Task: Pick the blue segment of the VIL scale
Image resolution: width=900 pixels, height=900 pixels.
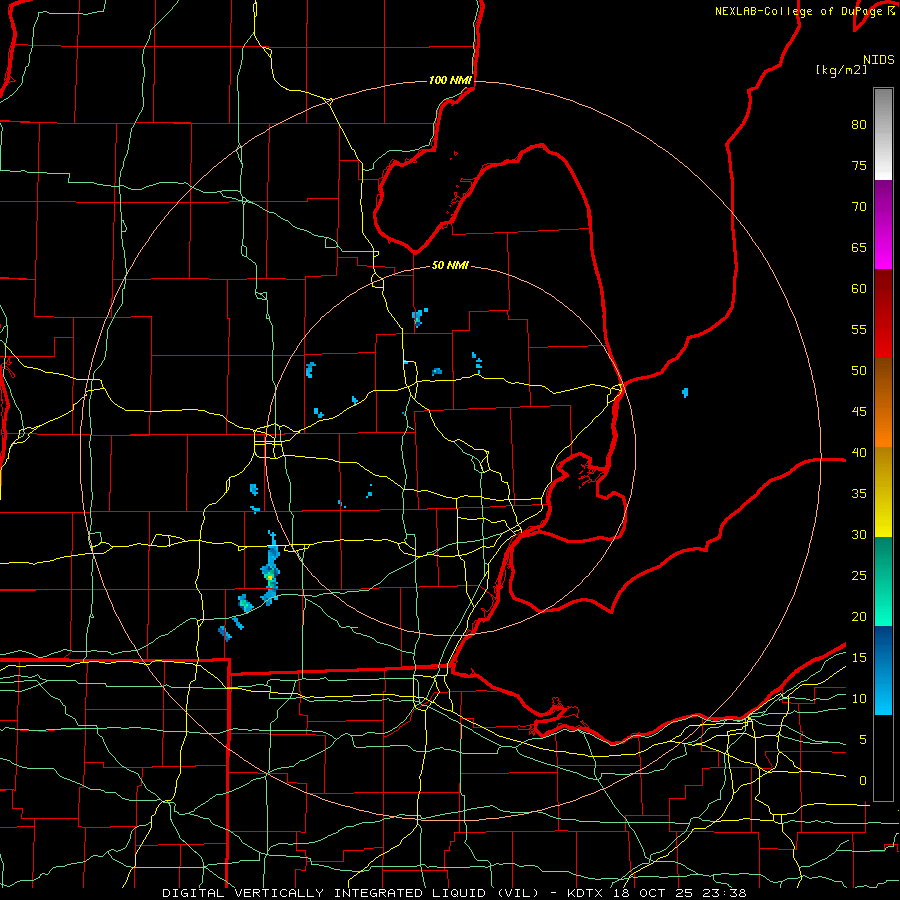Action: click(x=883, y=670)
